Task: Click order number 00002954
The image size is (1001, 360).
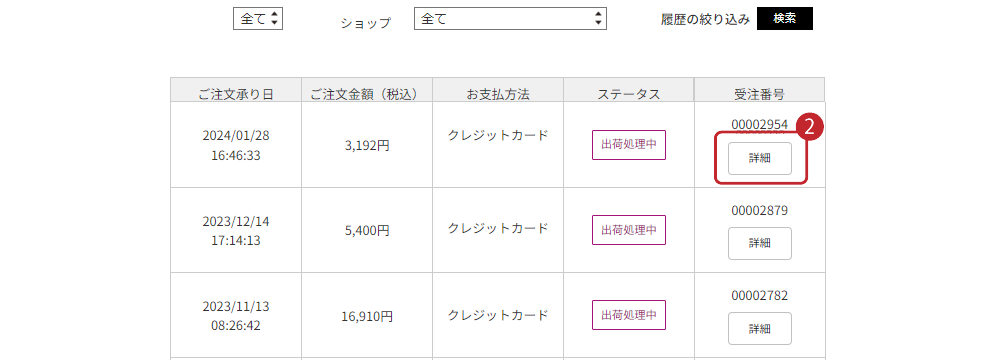Action: pos(760,124)
